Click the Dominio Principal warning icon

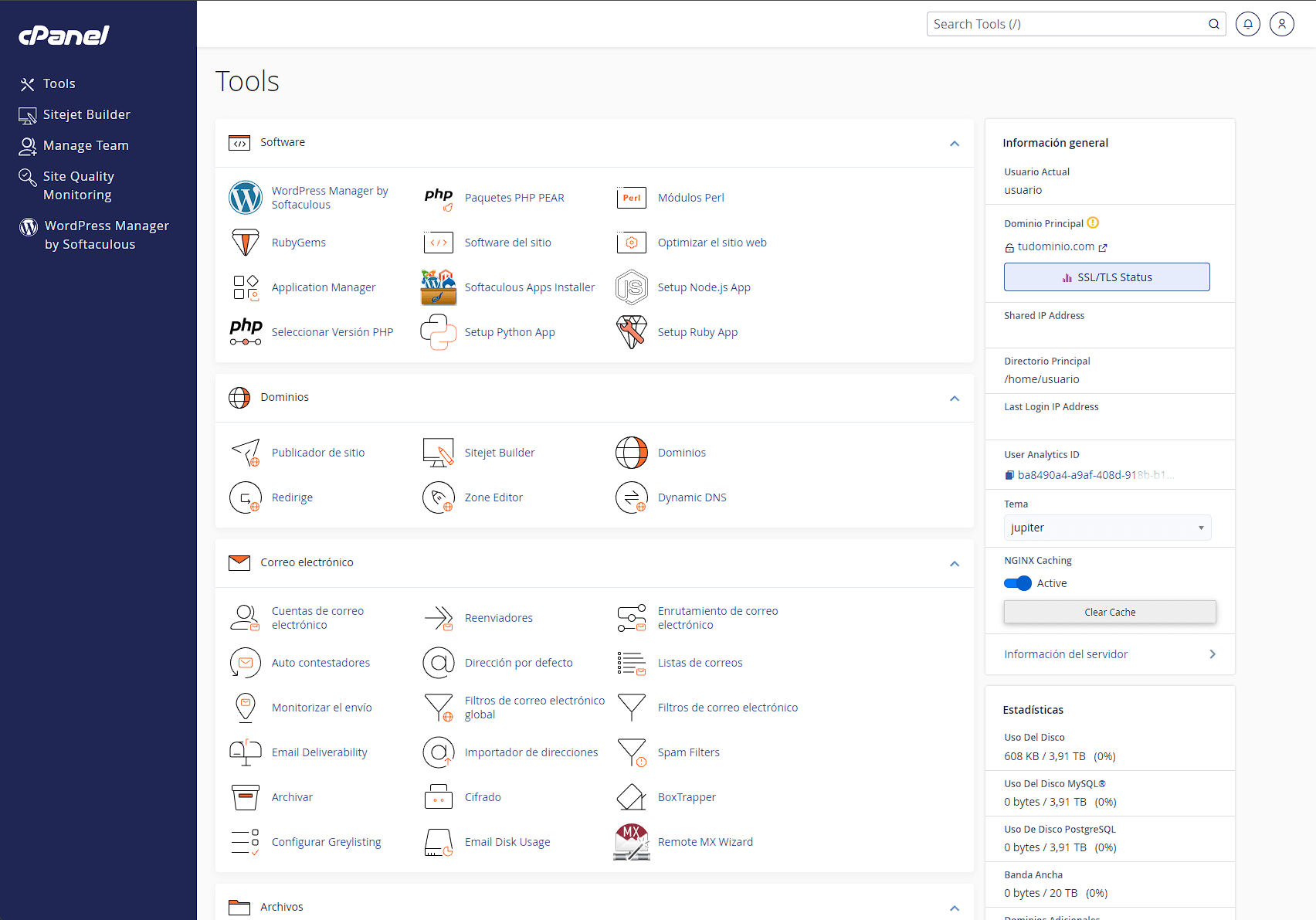point(1093,223)
